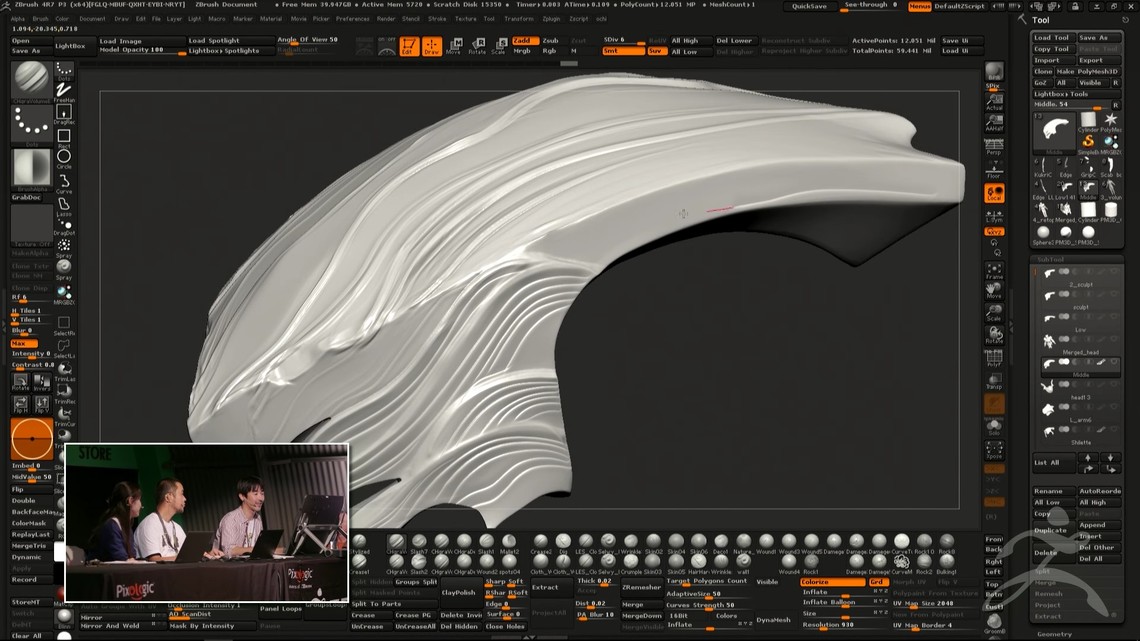Select the Cylinder tool thumbnail

pyautogui.click(x=1088, y=121)
